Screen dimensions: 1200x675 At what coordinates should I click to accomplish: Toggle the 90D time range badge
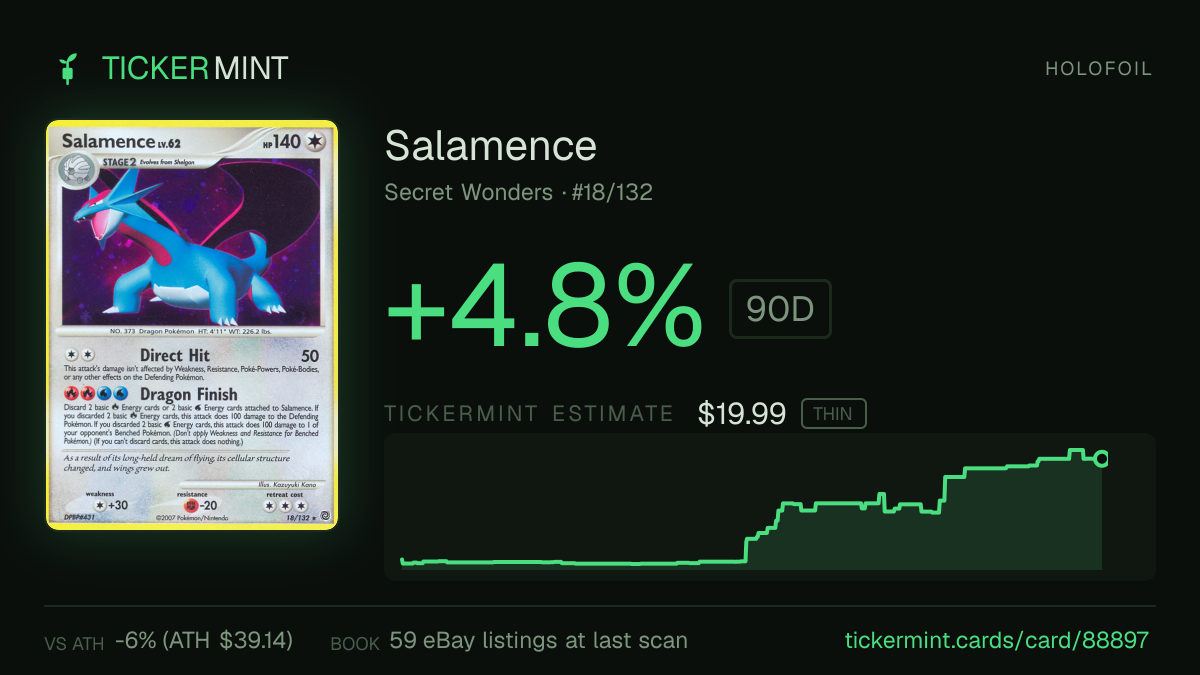(780, 309)
